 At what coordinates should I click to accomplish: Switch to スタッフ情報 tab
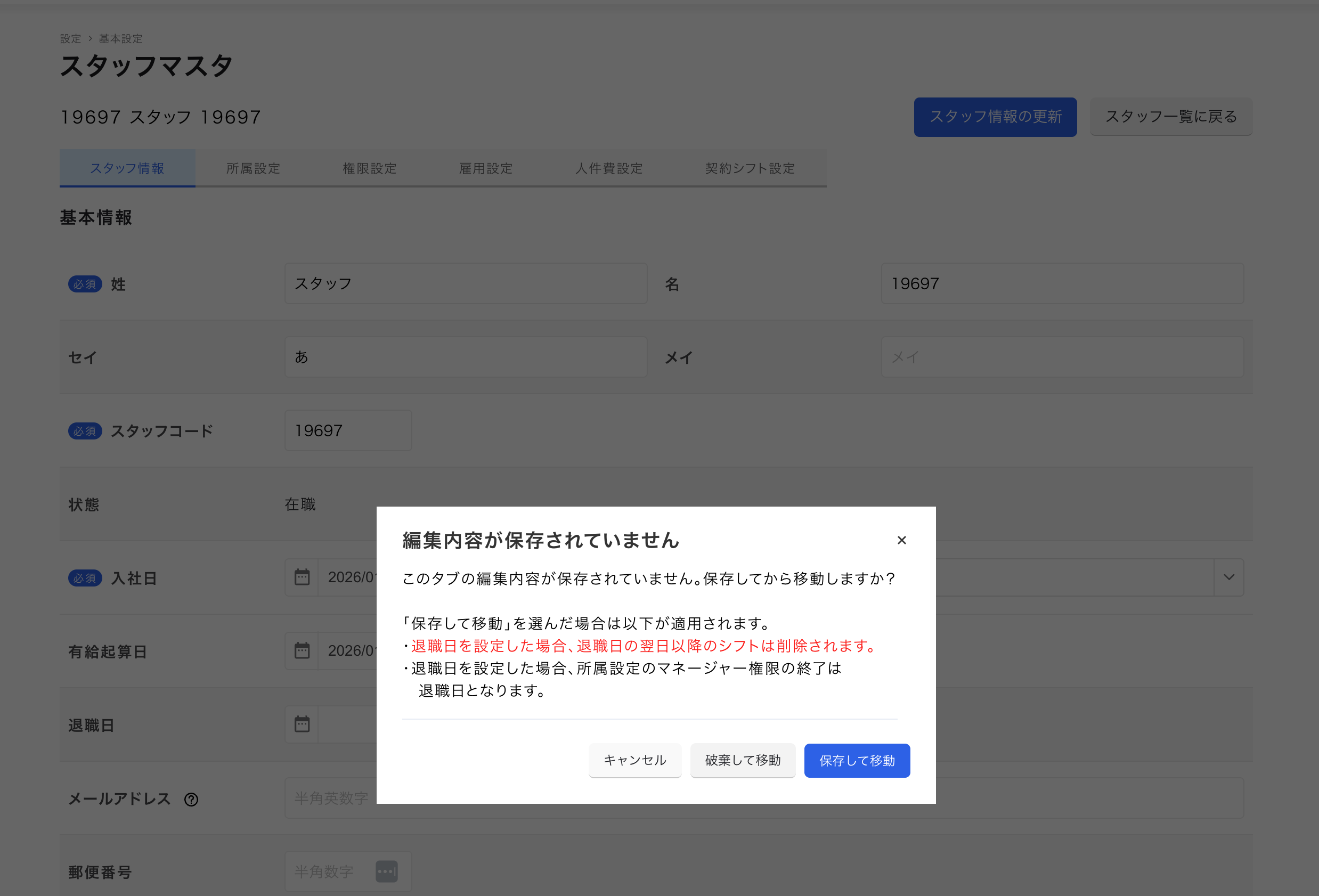click(127, 168)
